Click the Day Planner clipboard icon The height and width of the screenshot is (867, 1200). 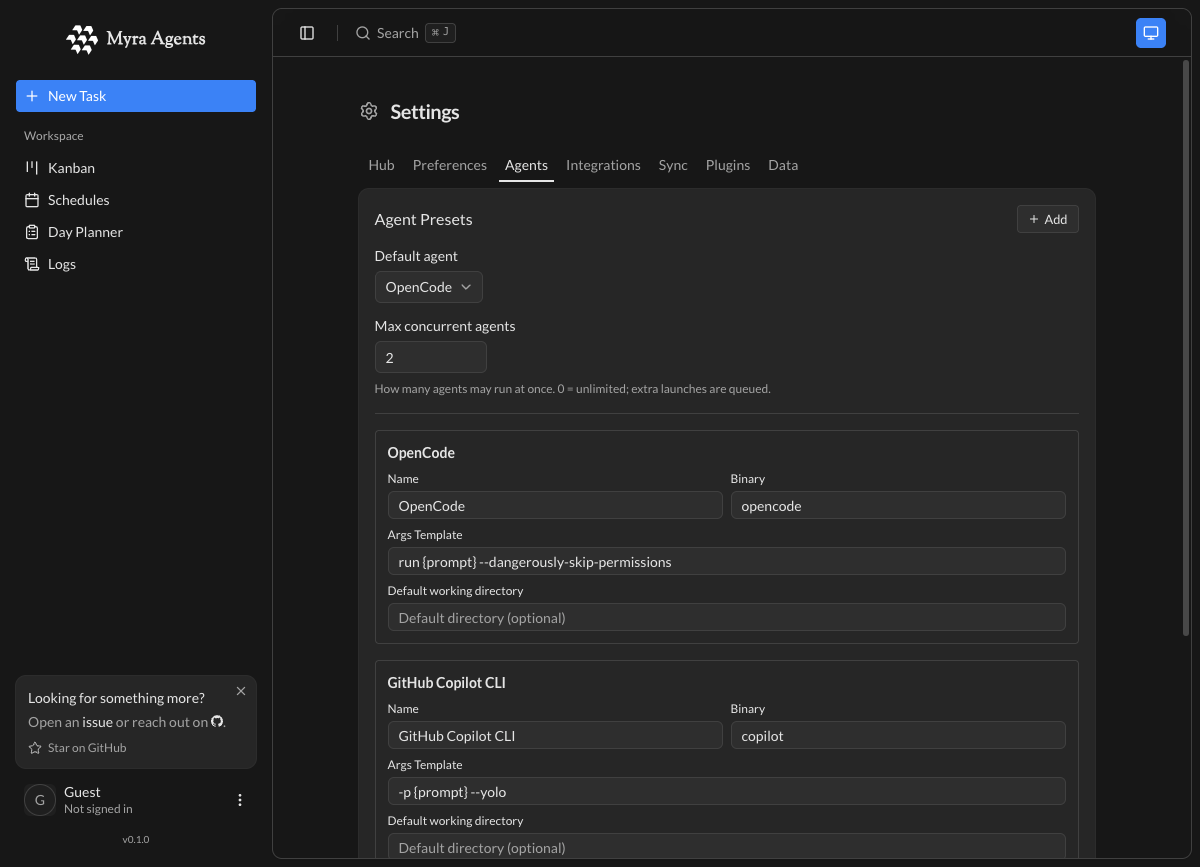[x=32, y=232]
